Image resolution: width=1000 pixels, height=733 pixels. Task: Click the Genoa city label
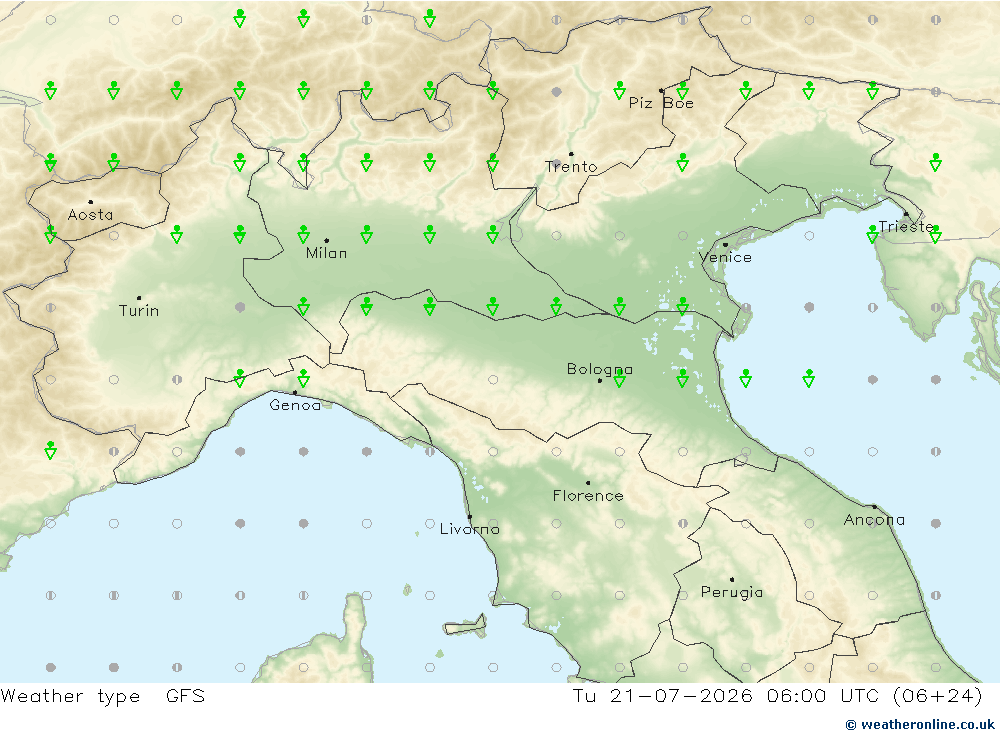pyautogui.click(x=295, y=405)
